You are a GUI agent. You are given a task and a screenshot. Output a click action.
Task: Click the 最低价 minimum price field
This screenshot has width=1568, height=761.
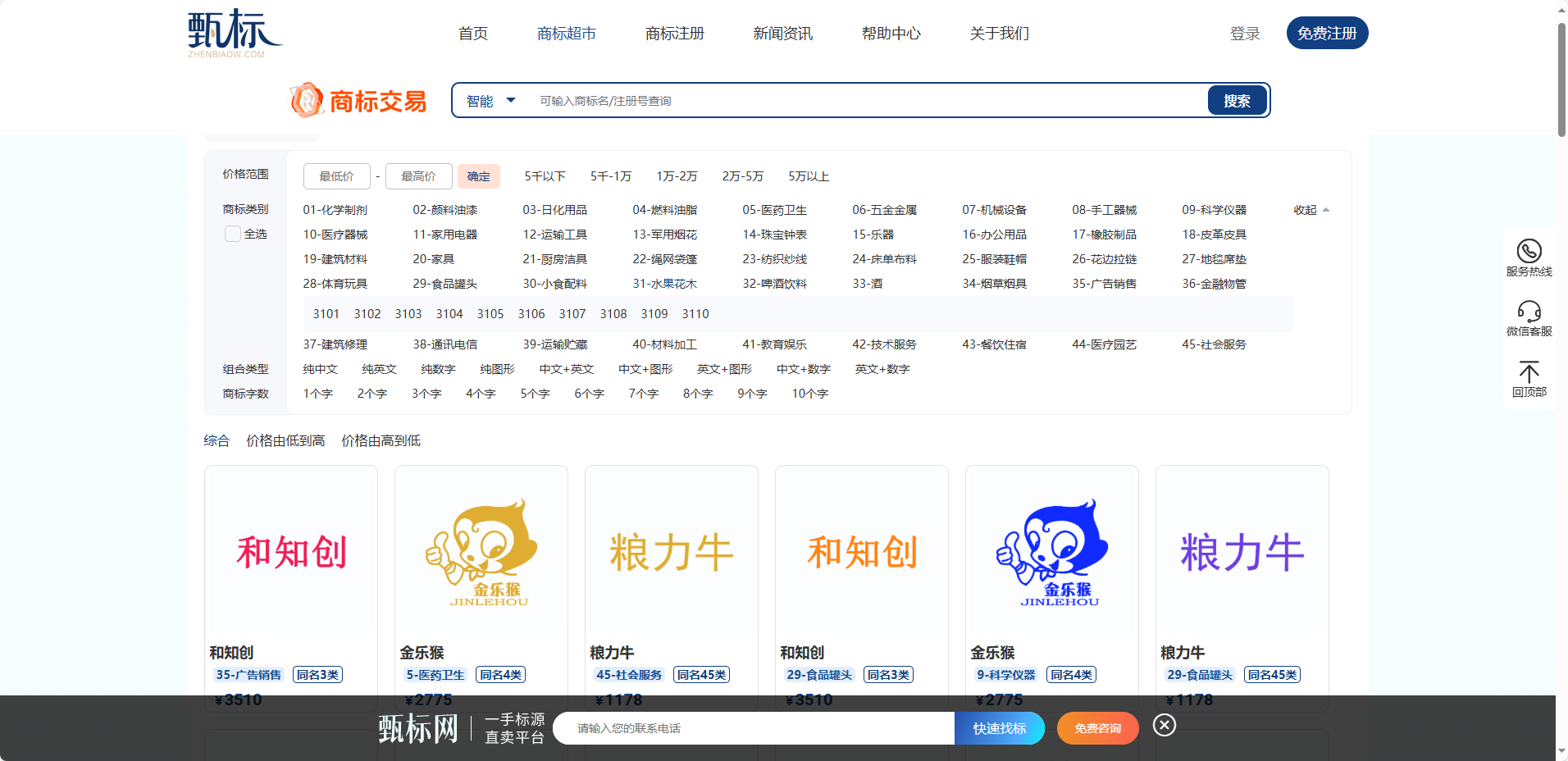(336, 176)
